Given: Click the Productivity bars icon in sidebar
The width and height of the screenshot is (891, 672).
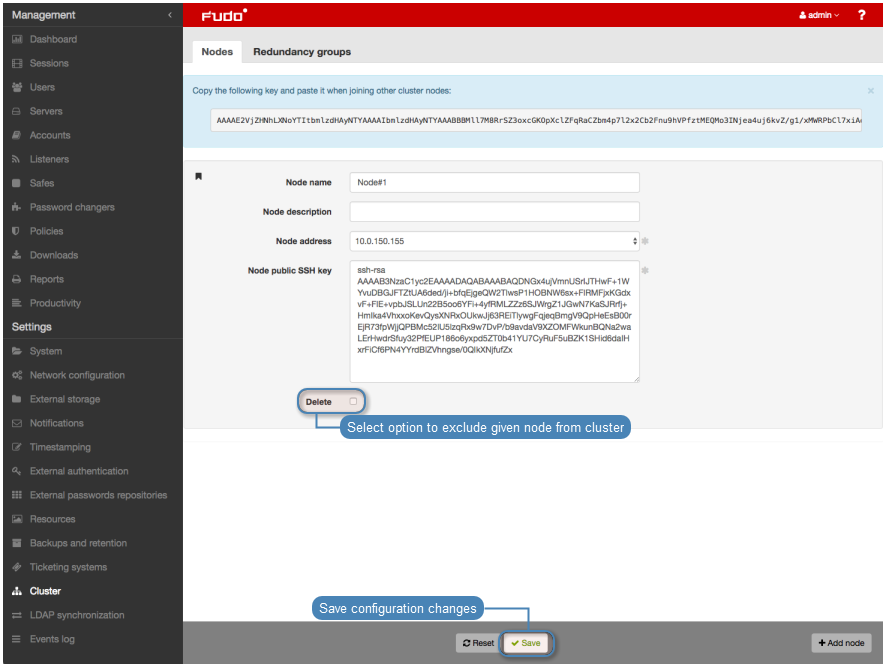Looking at the screenshot, I should pos(16,303).
